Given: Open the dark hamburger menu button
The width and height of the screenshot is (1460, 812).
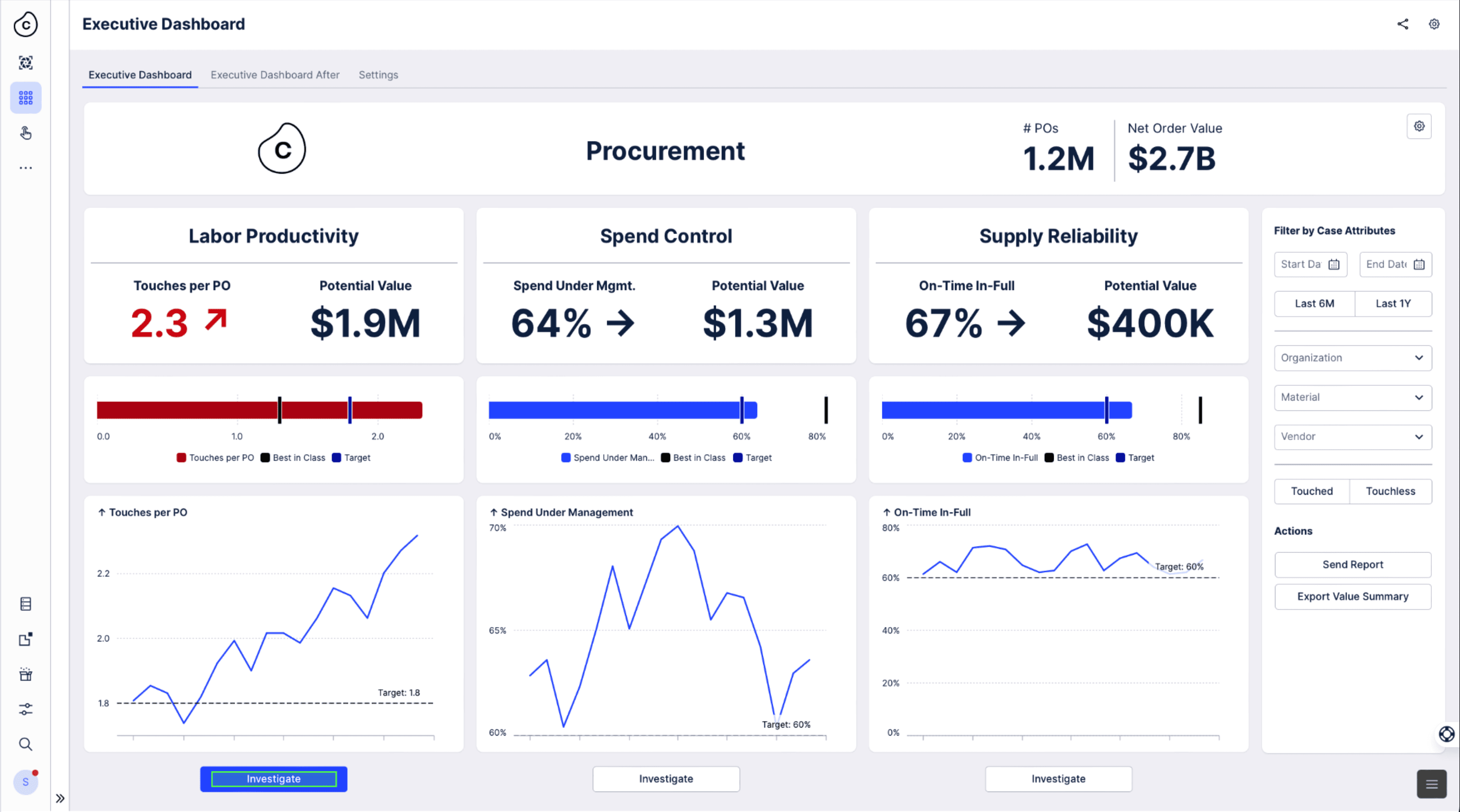Looking at the screenshot, I should click(x=1432, y=784).
